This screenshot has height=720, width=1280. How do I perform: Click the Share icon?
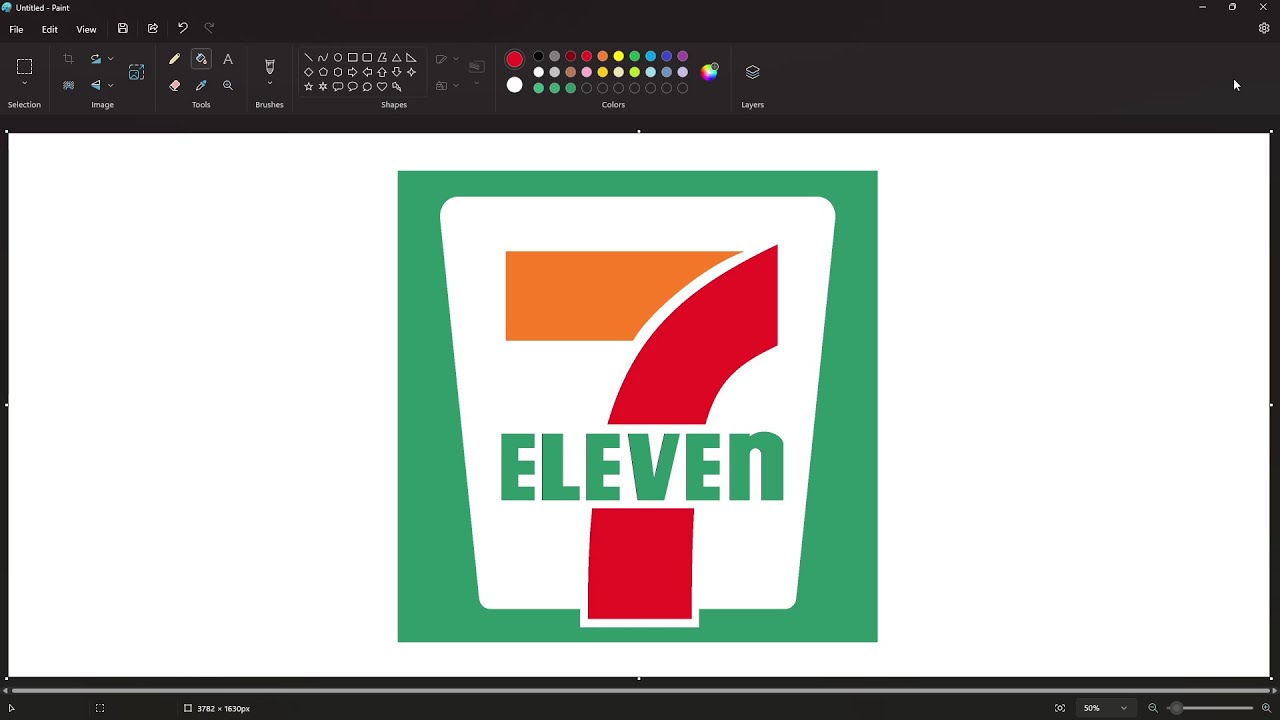(x=153, y=29)
